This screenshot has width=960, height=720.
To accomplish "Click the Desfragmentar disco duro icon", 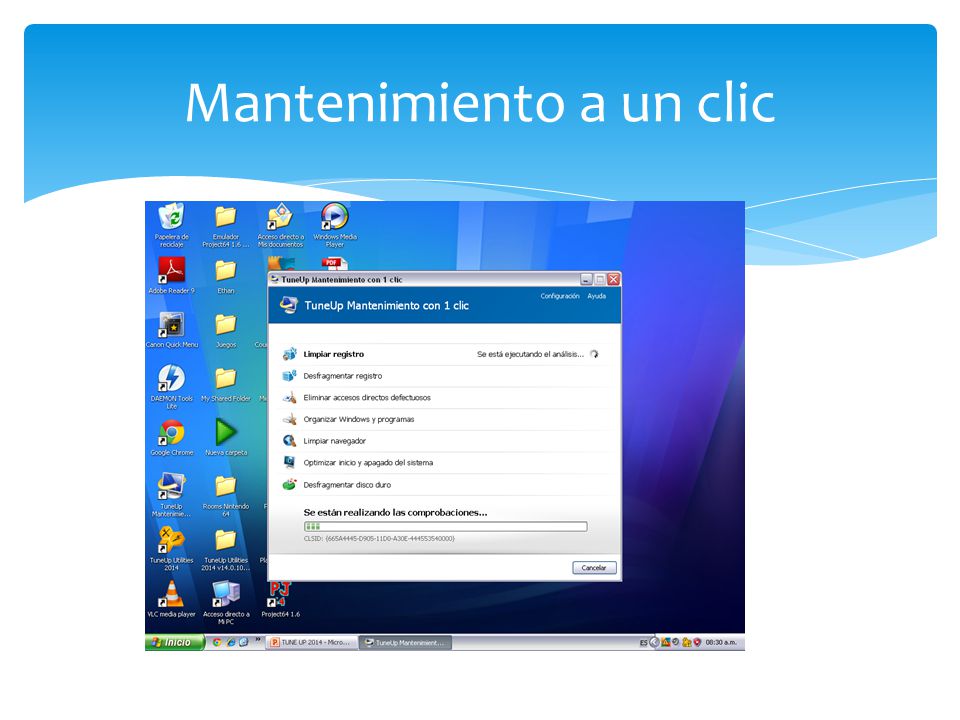I will coord(290,484).
